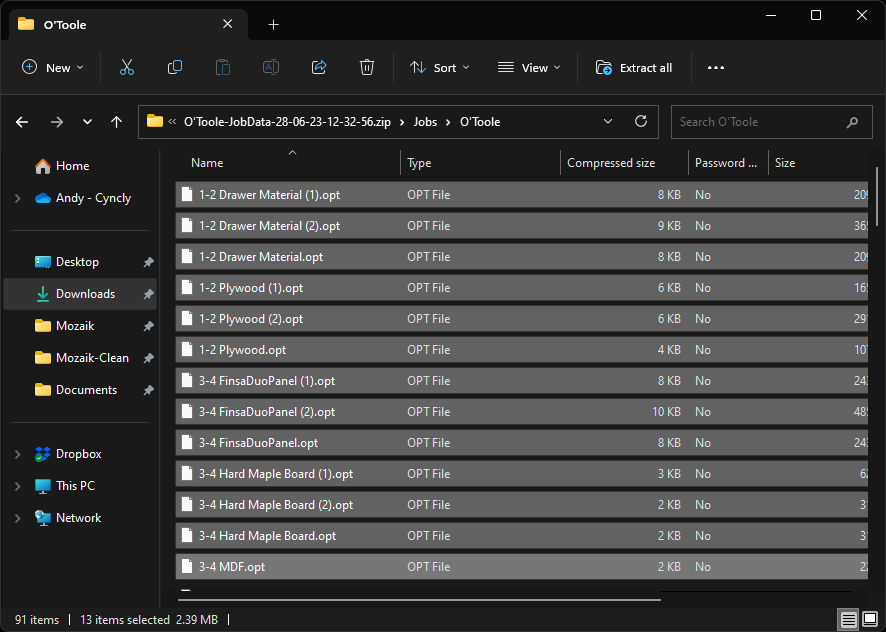Click the Copy icon in toolbar
886x632 pixels.
[x=175, y=67]
